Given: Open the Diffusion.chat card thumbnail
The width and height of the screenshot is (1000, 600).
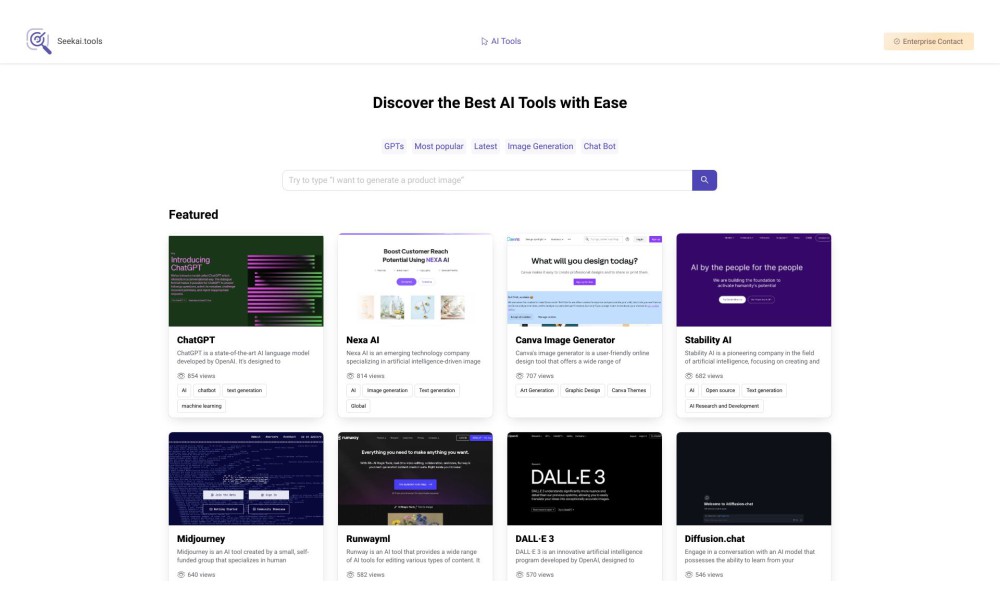Looking at the screenshot, I should pos(754,479).
